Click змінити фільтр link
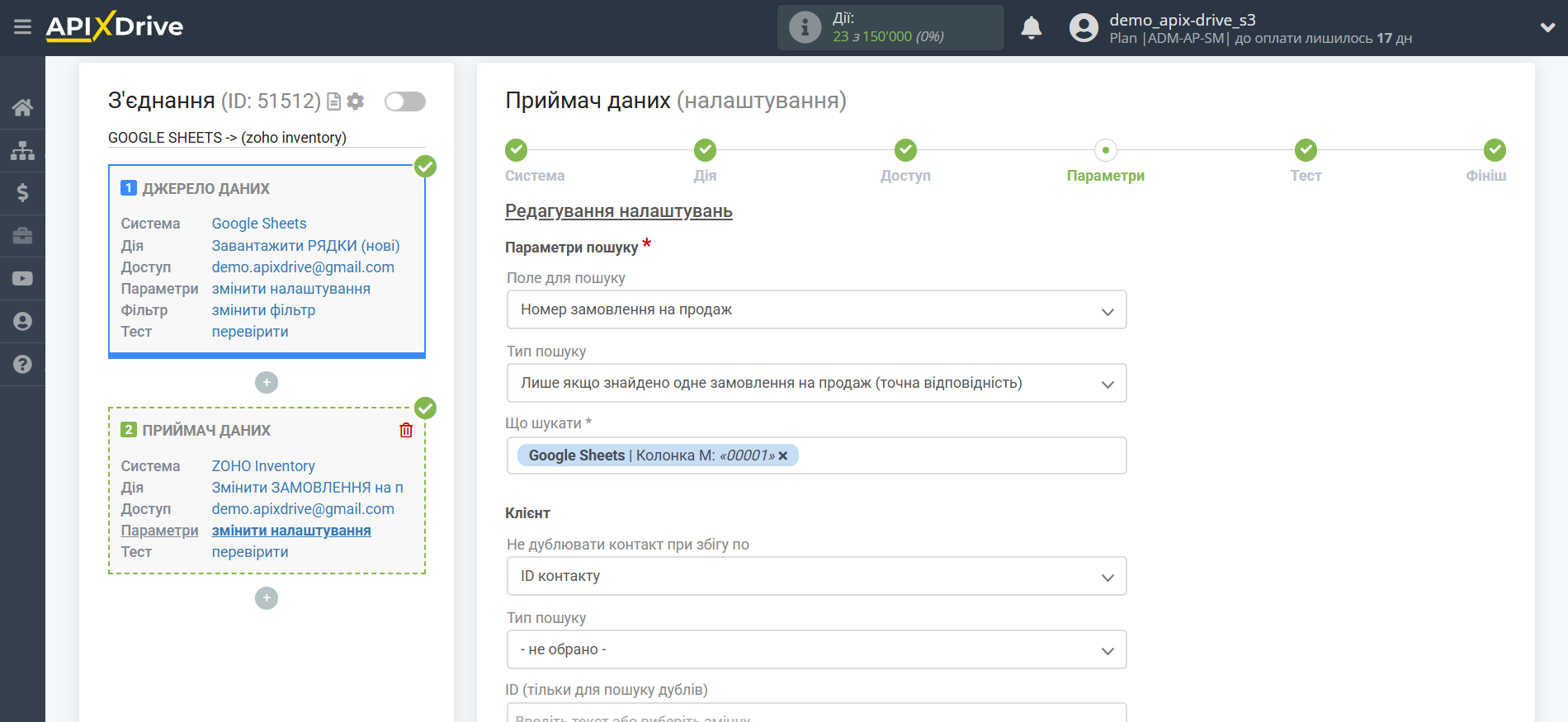Viewport: 1568px width, 722px height. point(263,310)
